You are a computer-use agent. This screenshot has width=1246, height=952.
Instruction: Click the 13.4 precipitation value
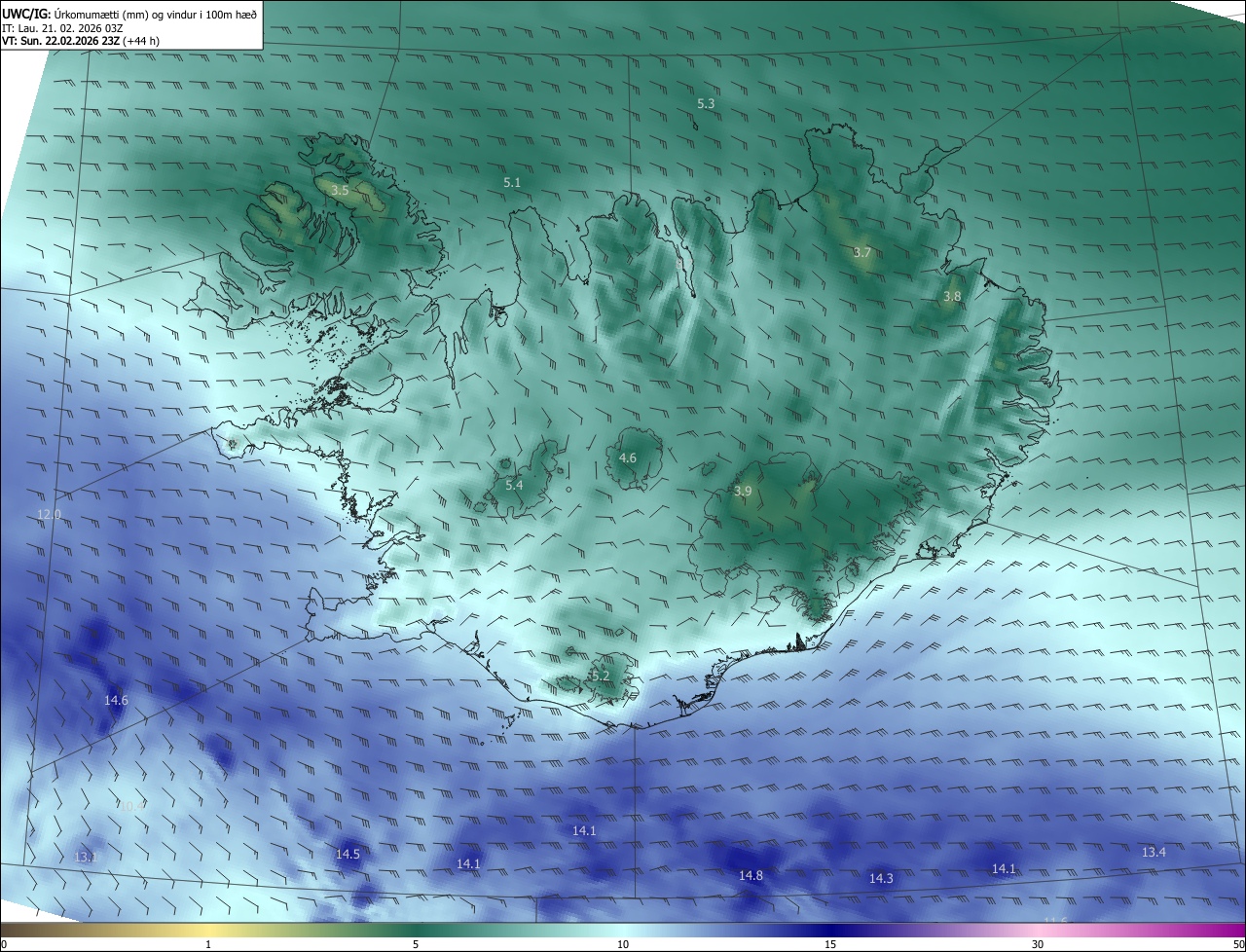click(1154, 852)
